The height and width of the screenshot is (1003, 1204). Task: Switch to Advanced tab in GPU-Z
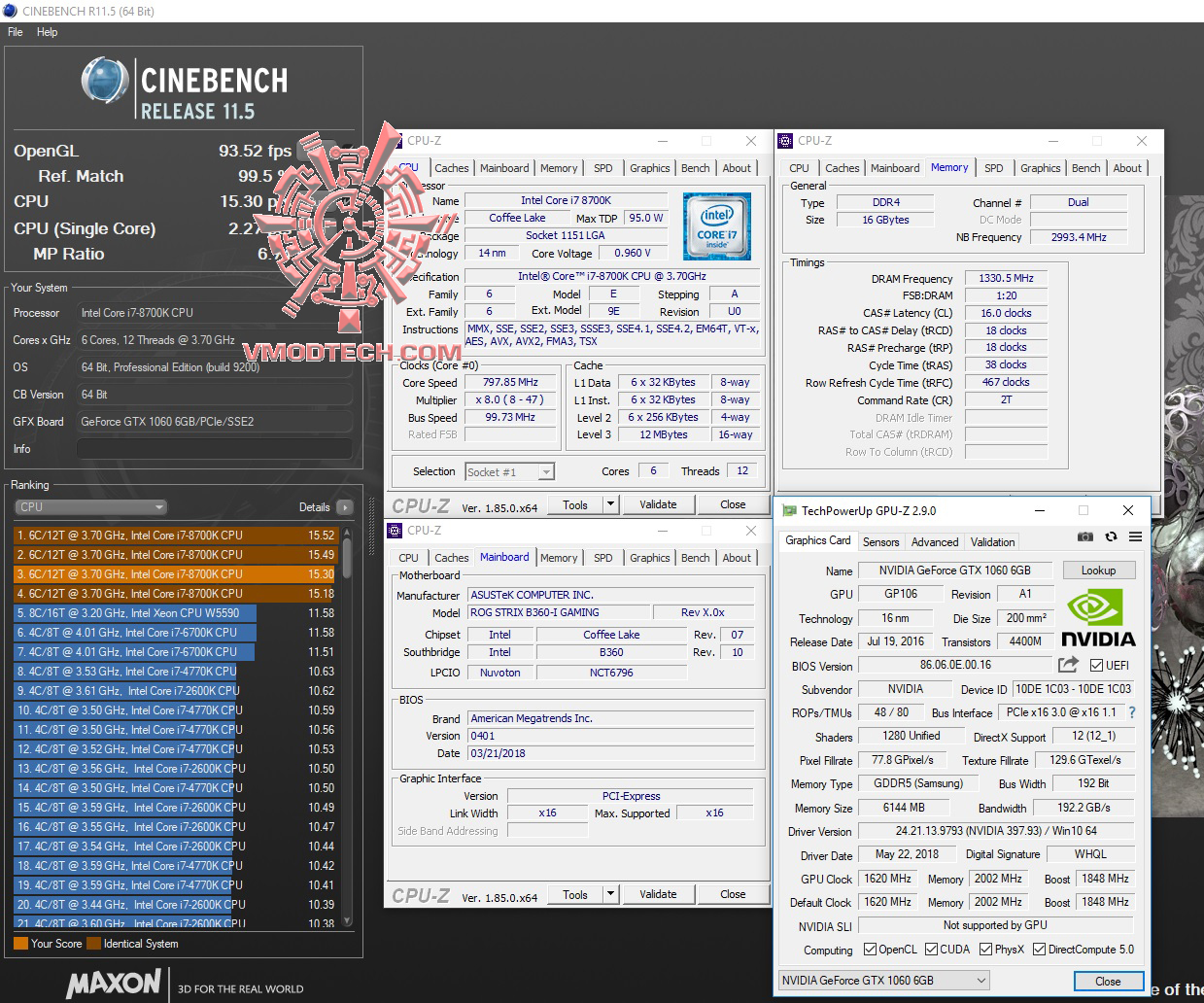pyautogui.click(x=935, y=542)
